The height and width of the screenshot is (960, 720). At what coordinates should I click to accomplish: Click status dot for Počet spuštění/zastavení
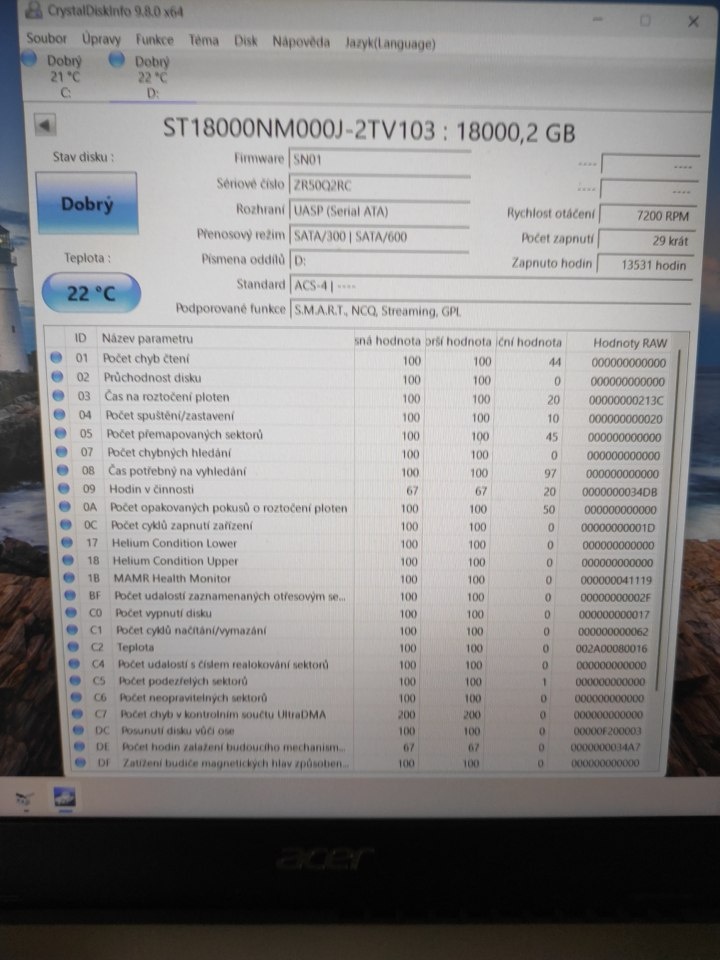(59, 414)
